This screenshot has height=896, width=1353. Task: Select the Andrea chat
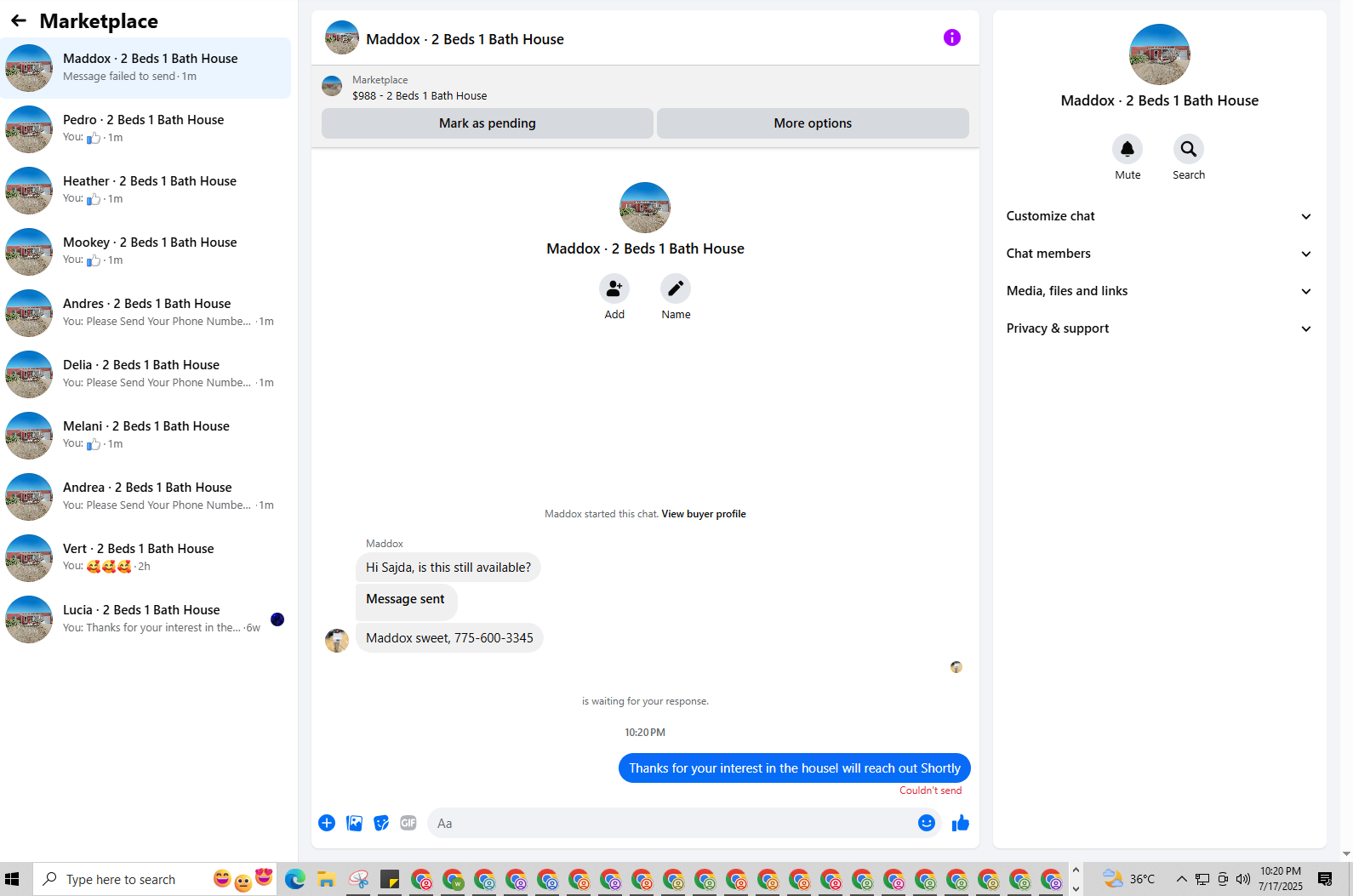[x=146, y=497]
